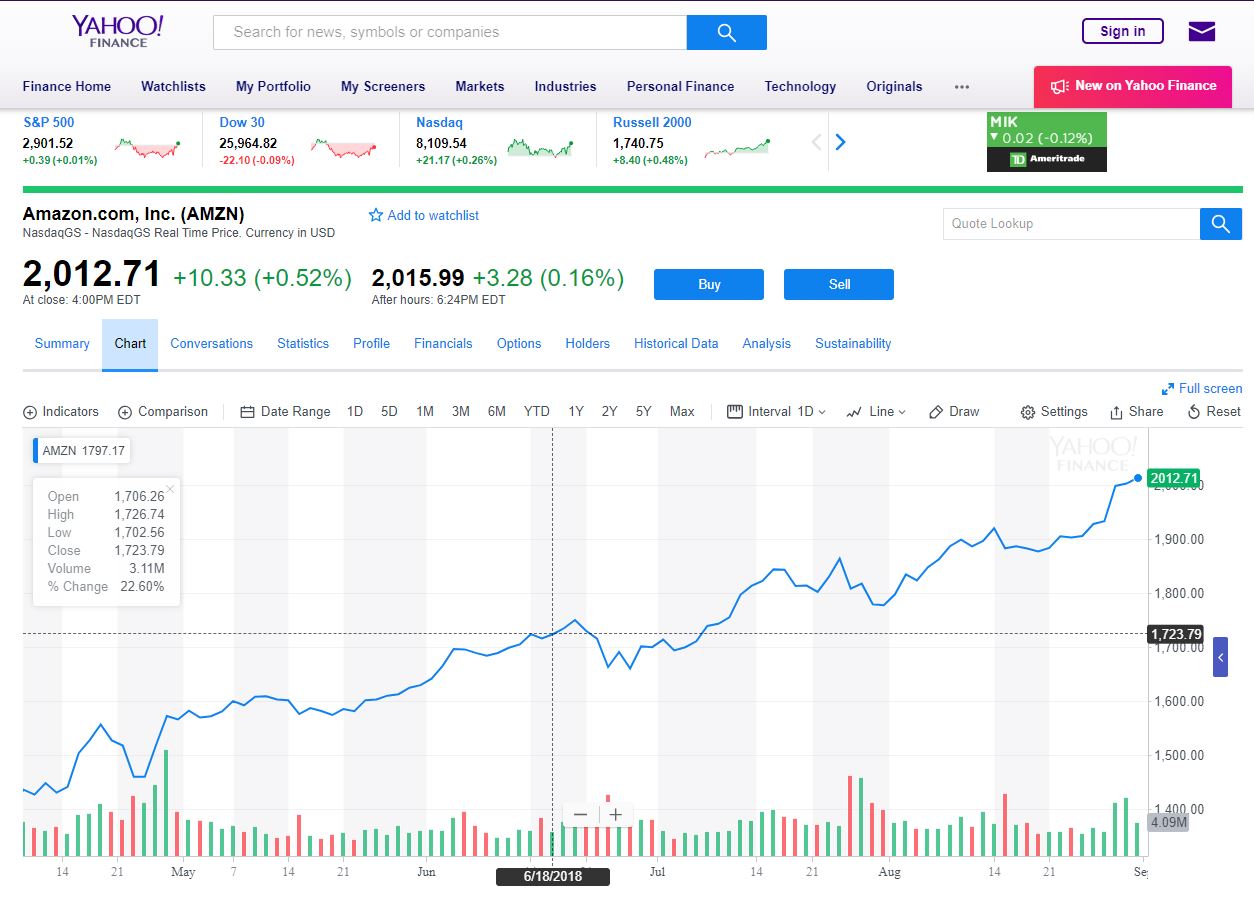Set range to 1D

click(355, 412)
